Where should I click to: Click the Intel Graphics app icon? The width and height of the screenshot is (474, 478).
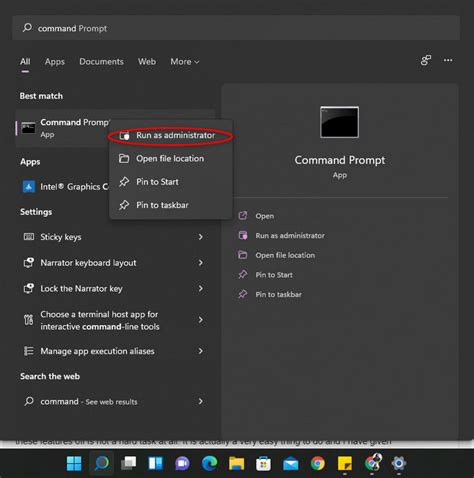pos(29,187)
